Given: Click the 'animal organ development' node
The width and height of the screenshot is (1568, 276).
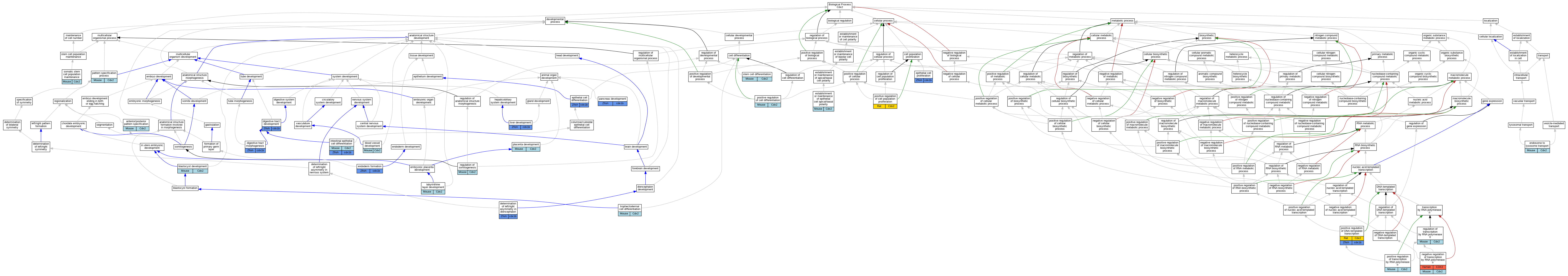Looking at the screenshot, I should (x=549, y=77).
